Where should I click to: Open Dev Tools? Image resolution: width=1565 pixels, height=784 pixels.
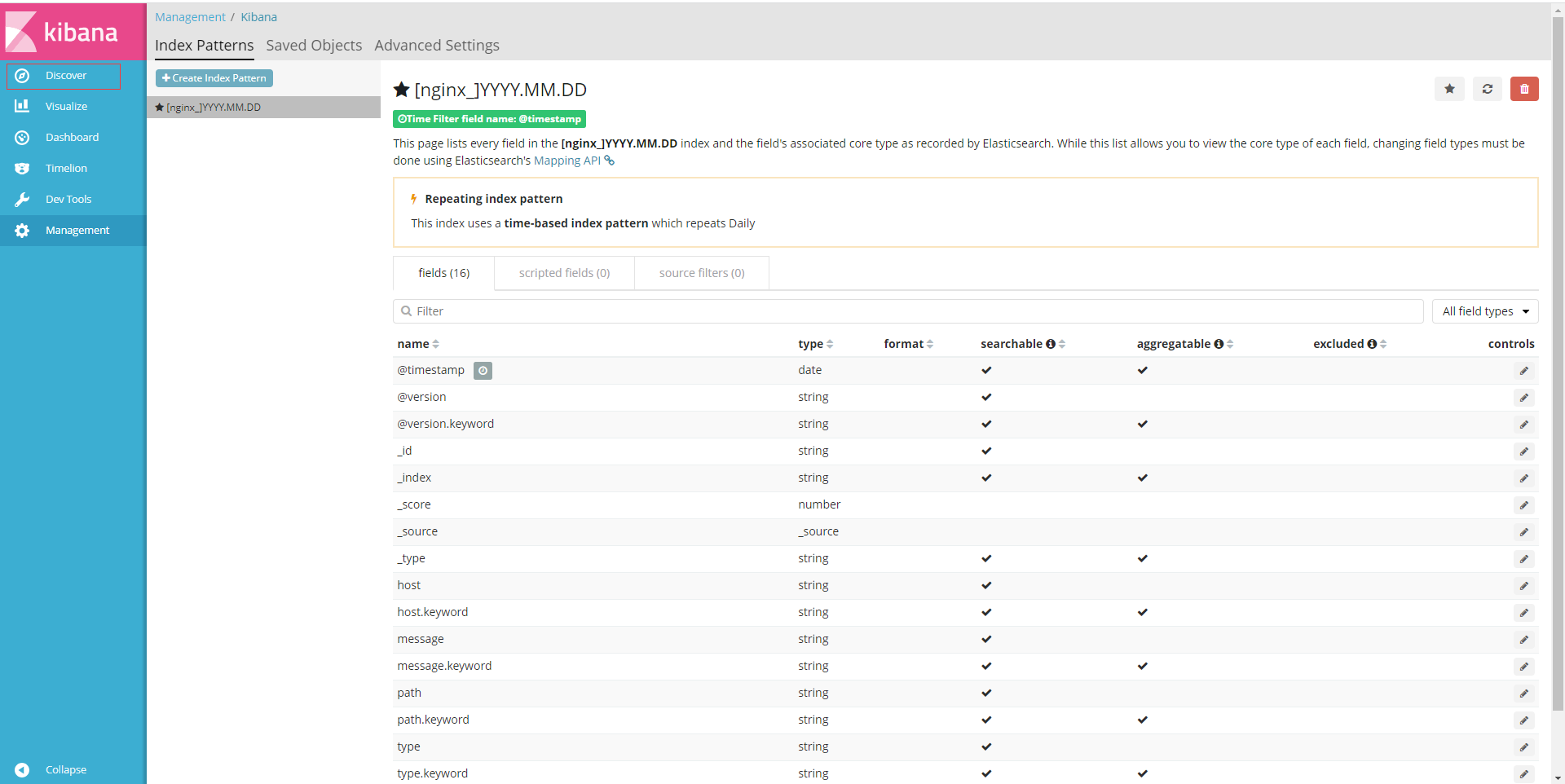pyautogui.click(x=73, y=200)
